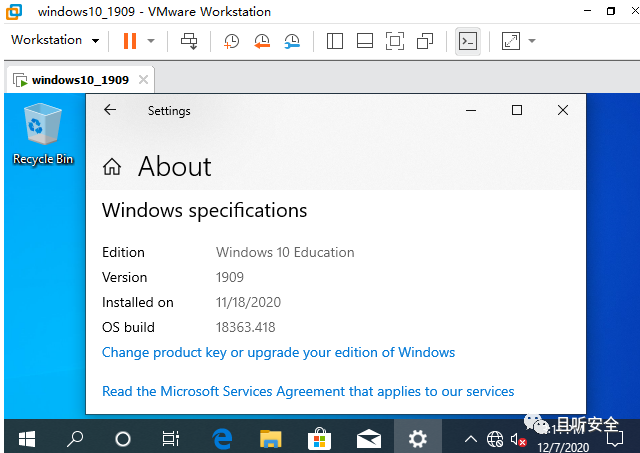Send Ctrl+Alt+Del to the virtual machine
This screenshot has height=453, width=640.
[189, 41]
